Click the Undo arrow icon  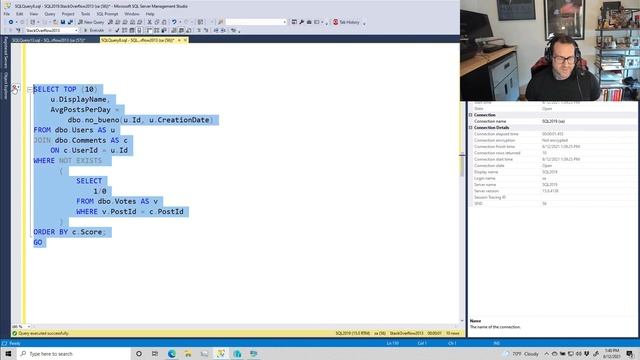[174, 22]
